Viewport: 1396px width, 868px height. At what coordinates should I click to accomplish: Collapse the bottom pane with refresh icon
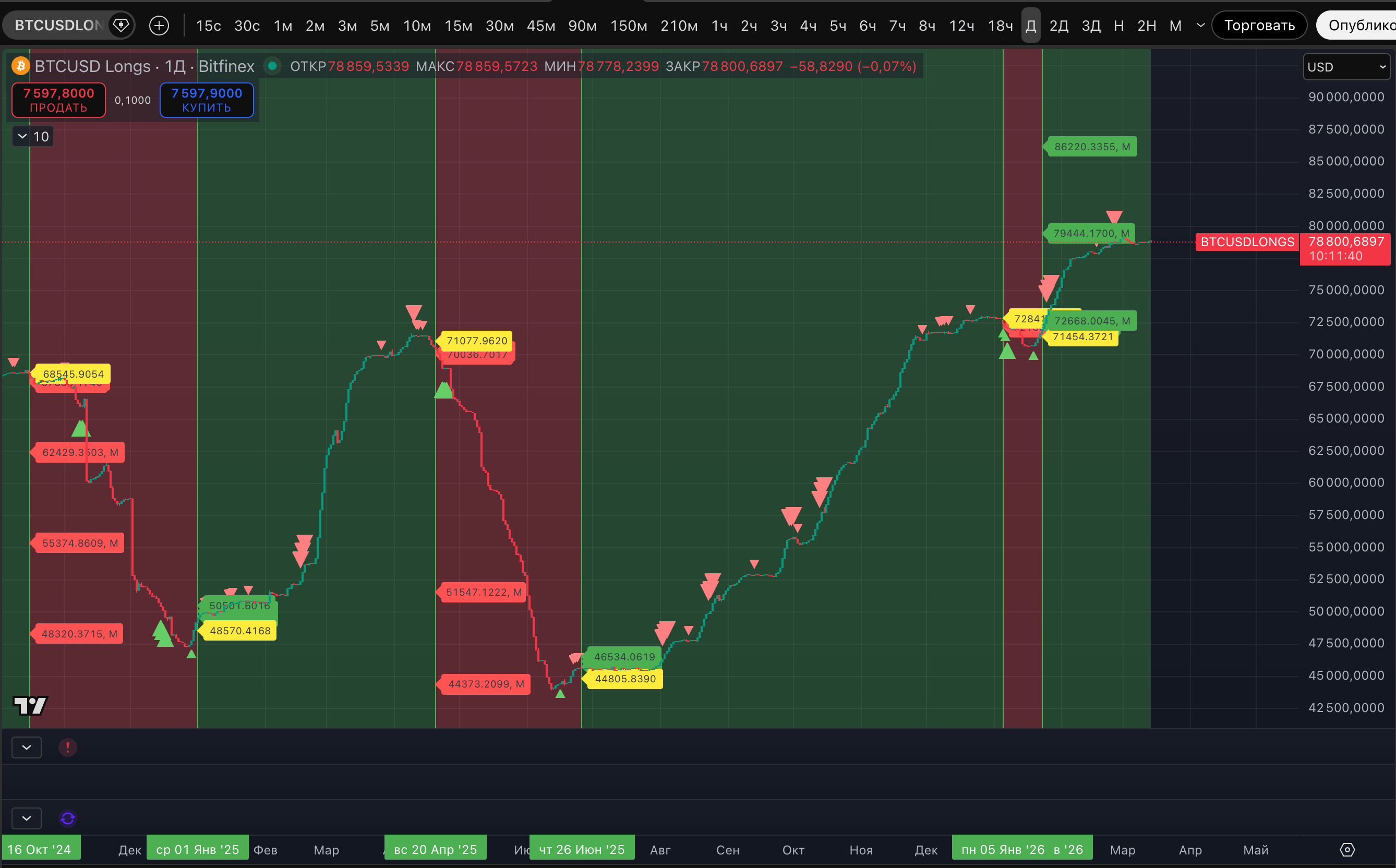coord(27,818)
